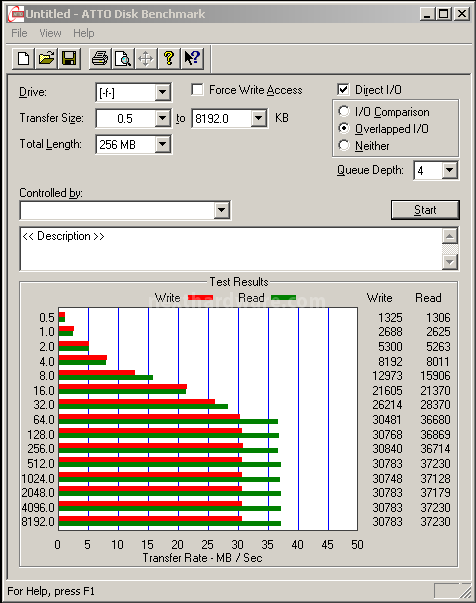The image size is (476, 603).
Task: Click the write value 12973
Action: (387, 376)
